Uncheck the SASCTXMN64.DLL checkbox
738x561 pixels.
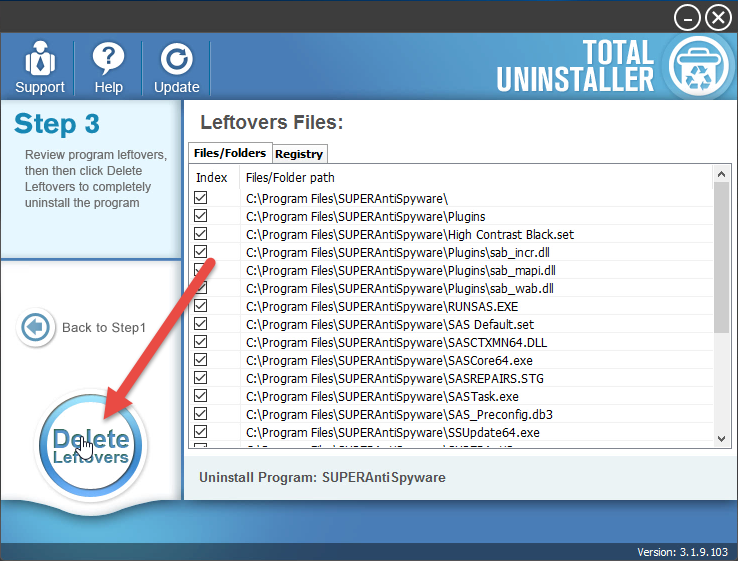[x=201, y=342]
